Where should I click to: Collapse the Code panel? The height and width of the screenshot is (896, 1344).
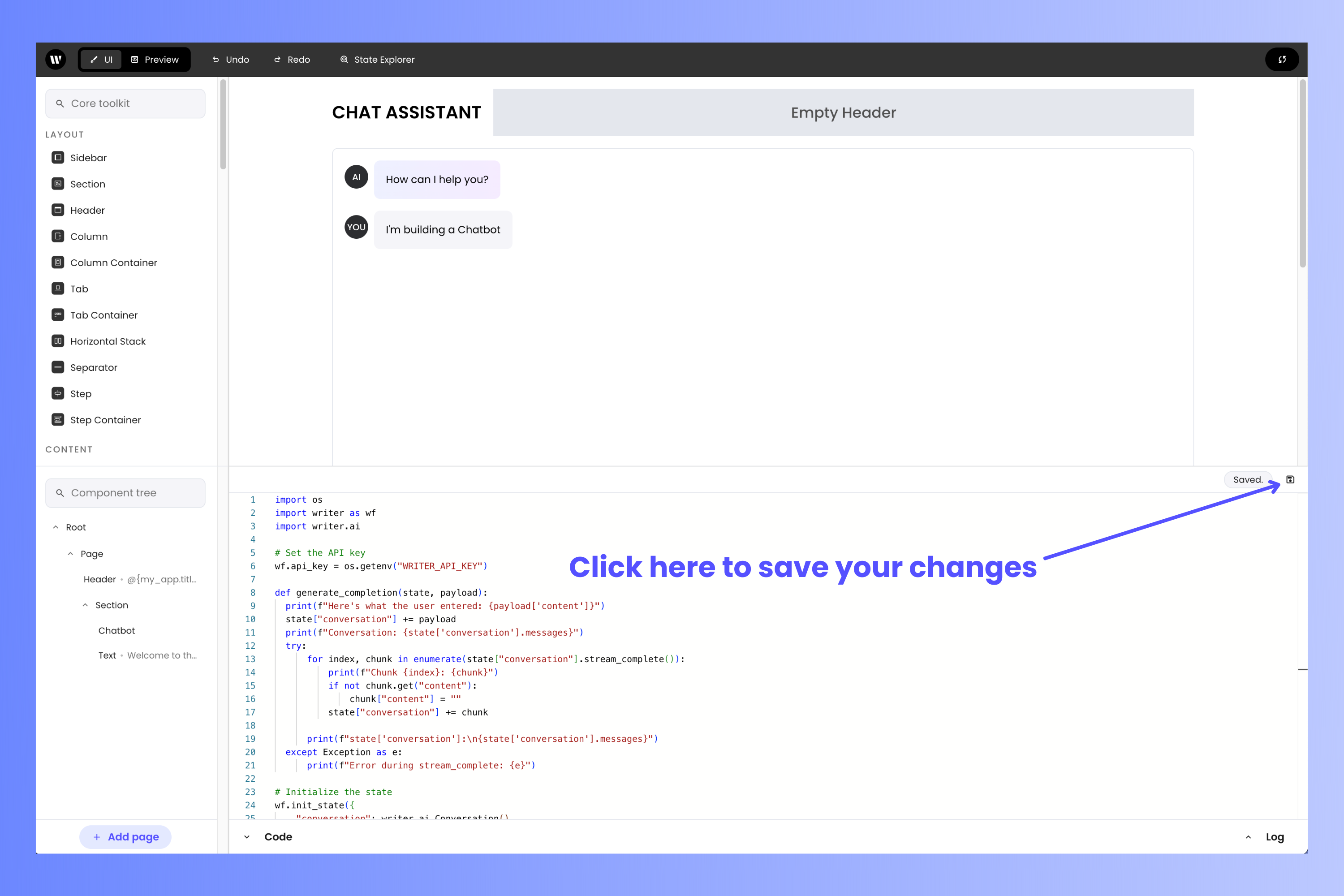(x=247, y=836)
